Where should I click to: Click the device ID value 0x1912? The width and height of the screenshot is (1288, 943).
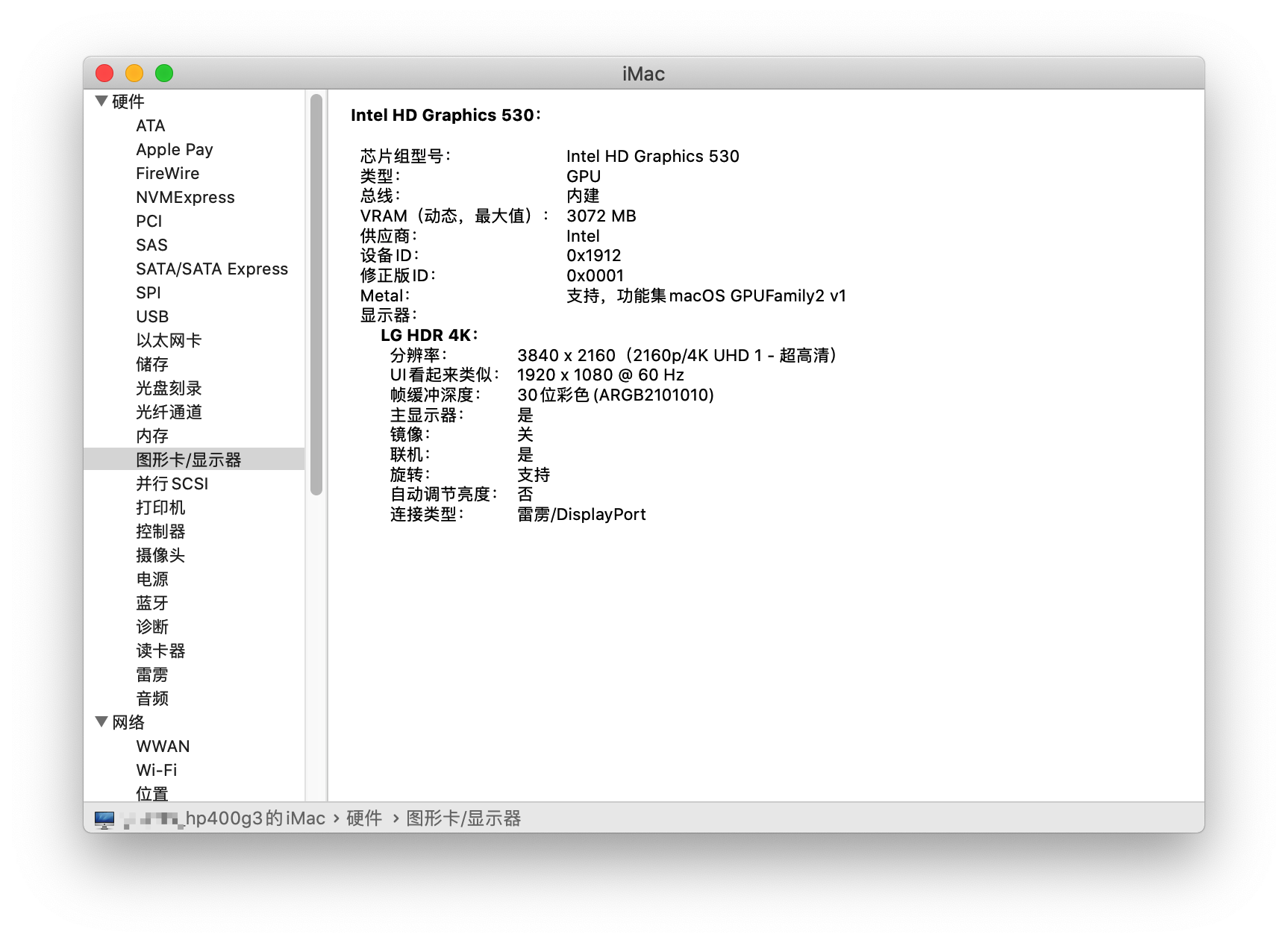click(x=594, y=255)
